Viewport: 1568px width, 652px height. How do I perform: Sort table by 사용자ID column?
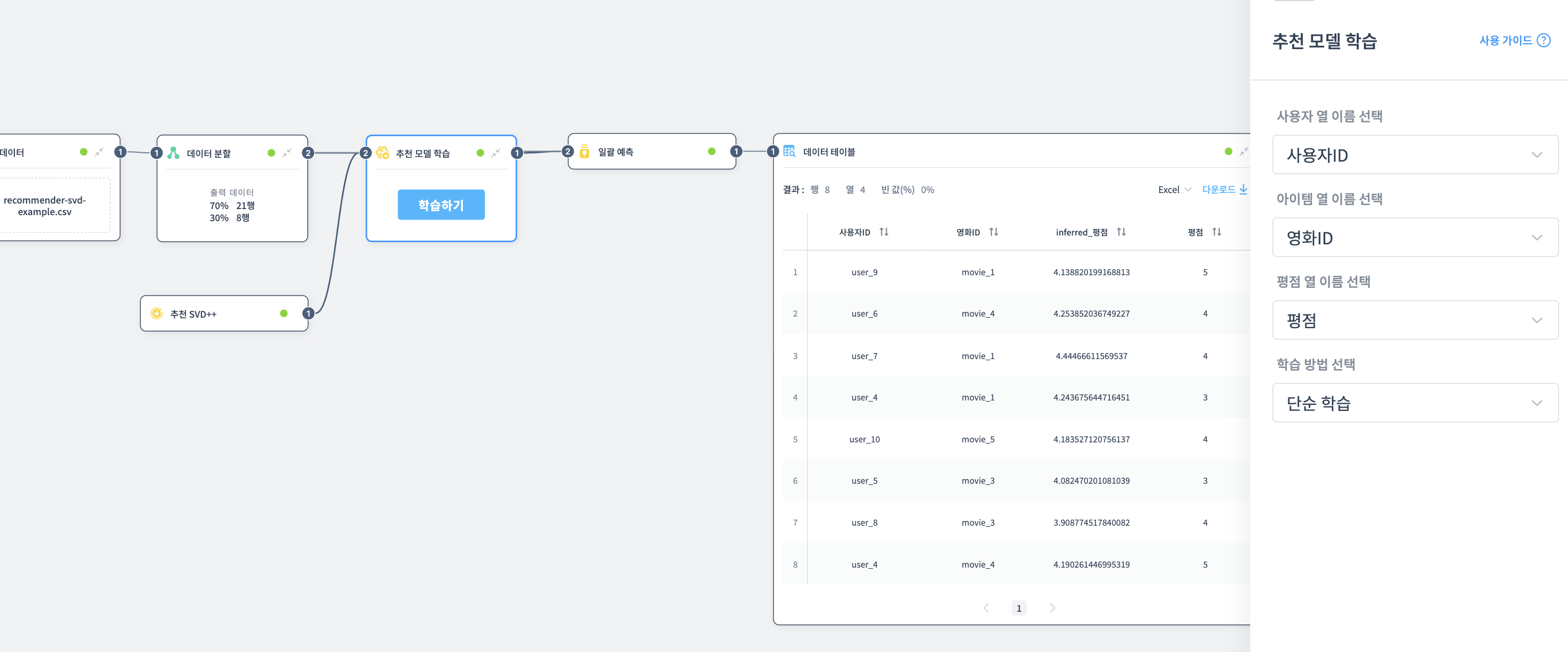(x=884, y=232)
